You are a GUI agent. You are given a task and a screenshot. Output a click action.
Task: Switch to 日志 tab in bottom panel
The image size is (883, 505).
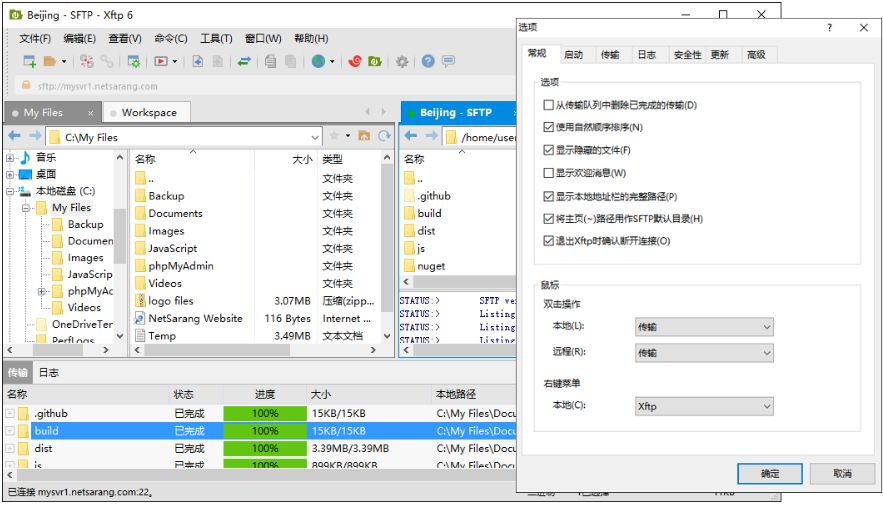tap(49, 372)
